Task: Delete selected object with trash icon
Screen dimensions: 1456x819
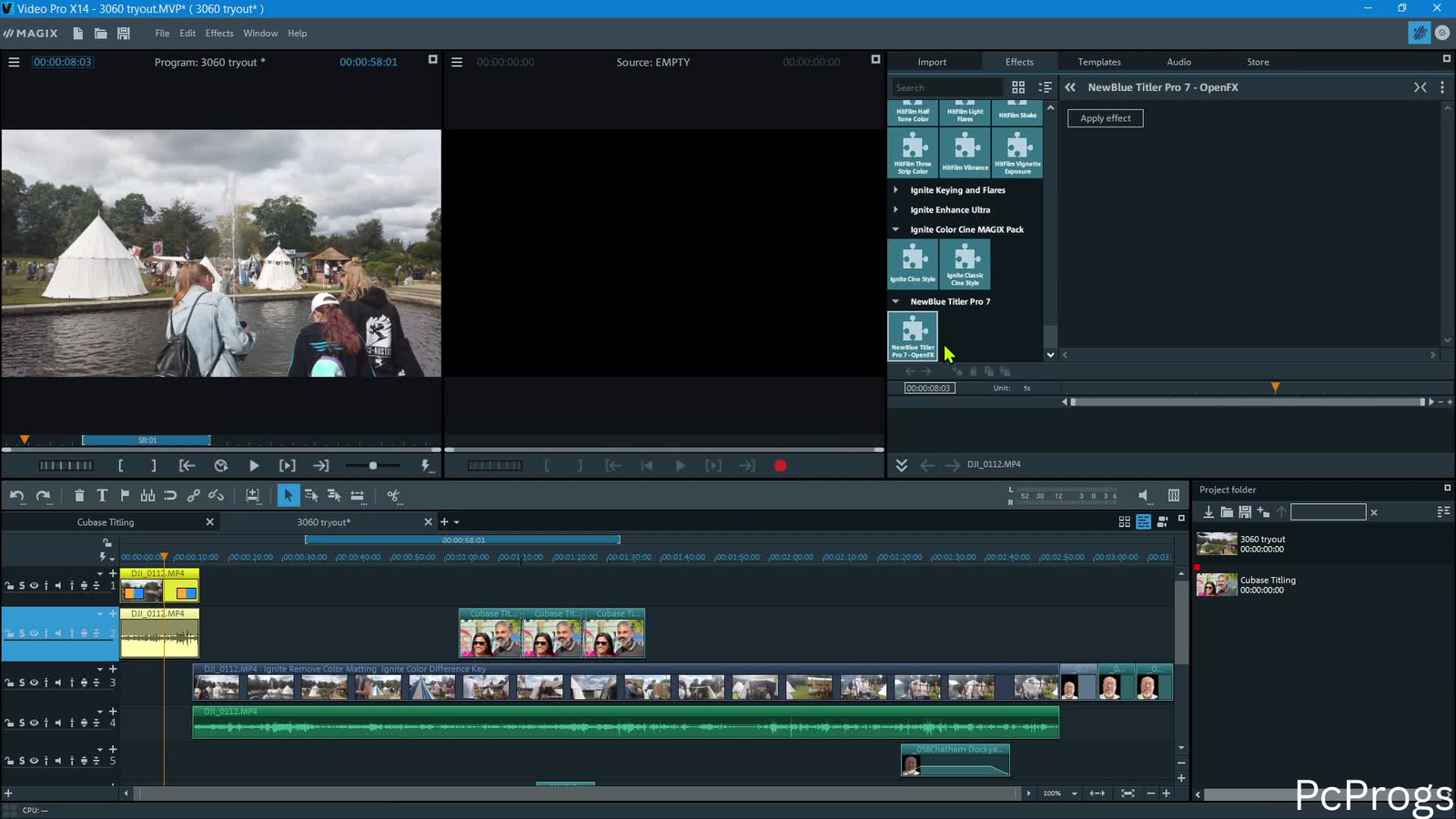Action: [79, 496]
